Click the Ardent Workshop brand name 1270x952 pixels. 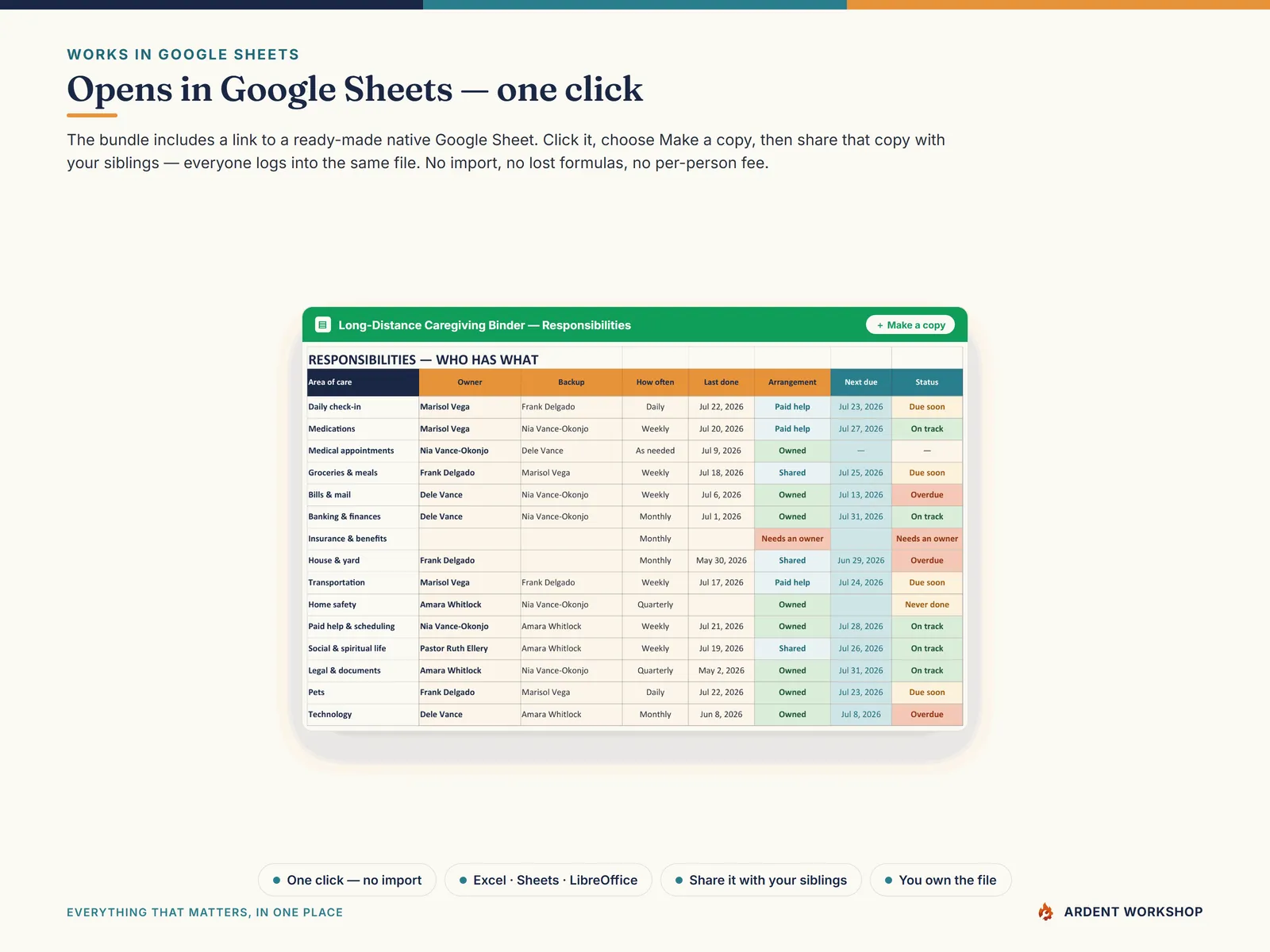[x=1133, y=912]
